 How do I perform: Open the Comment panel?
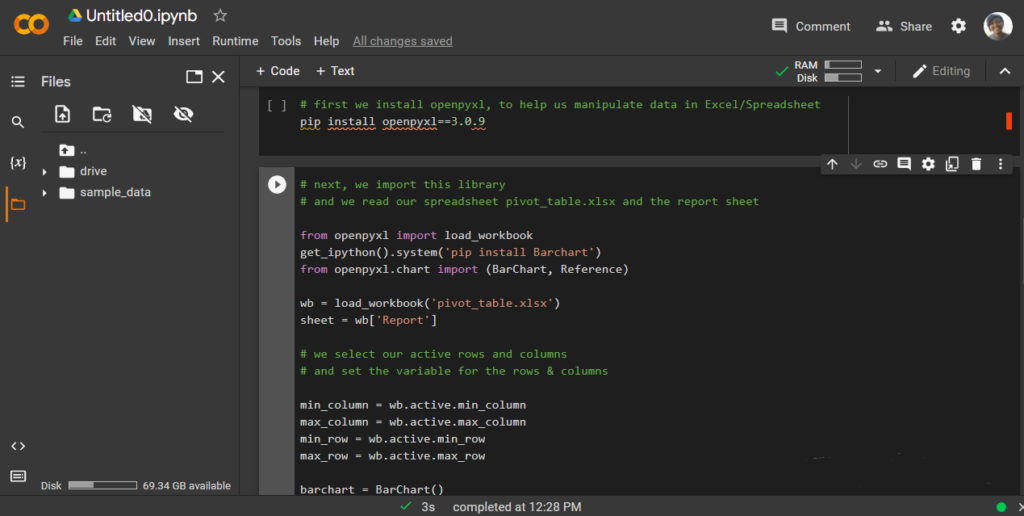click(x=810, y=26)
